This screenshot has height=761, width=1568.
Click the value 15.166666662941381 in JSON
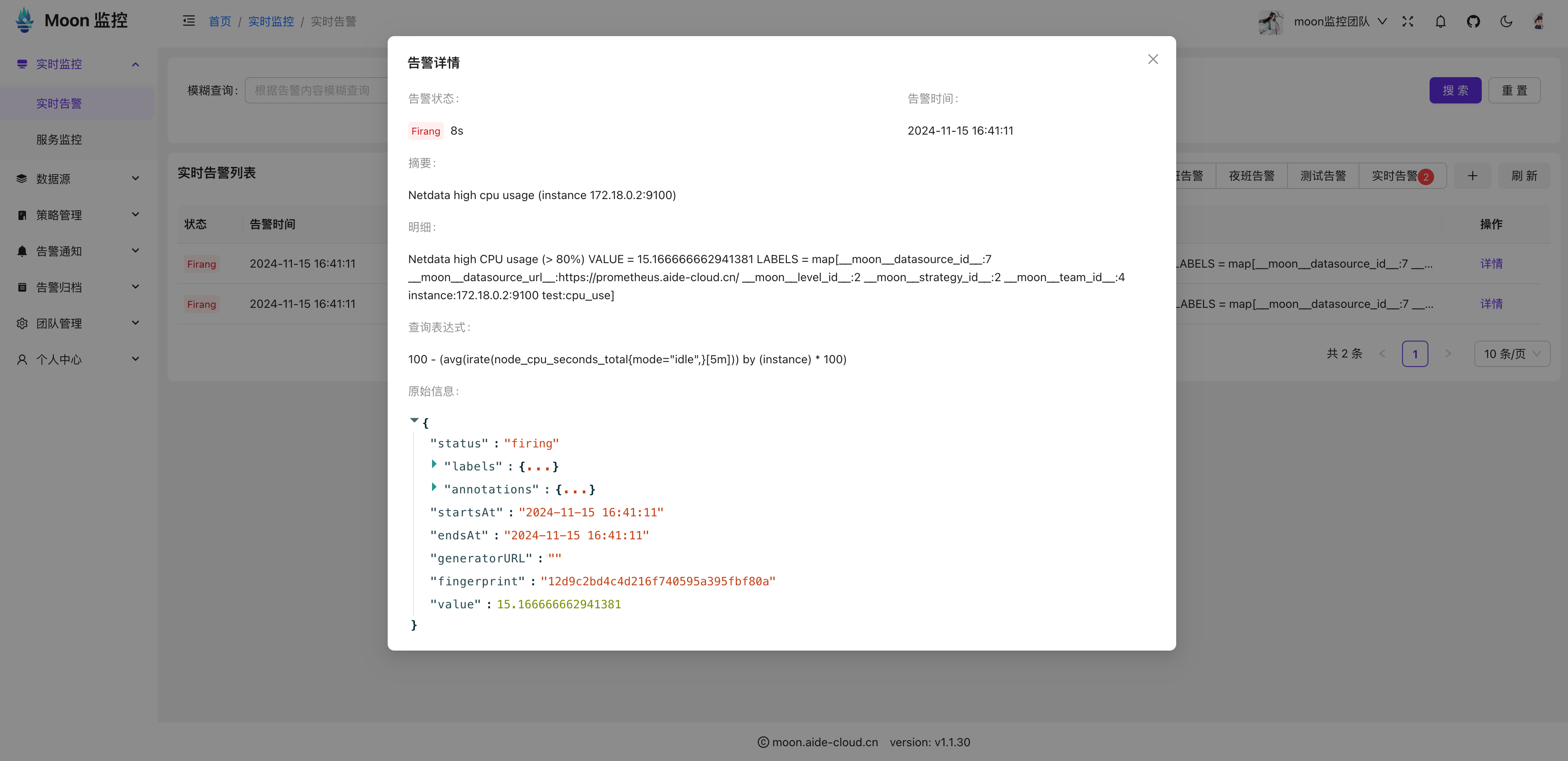tap(559, 605)
